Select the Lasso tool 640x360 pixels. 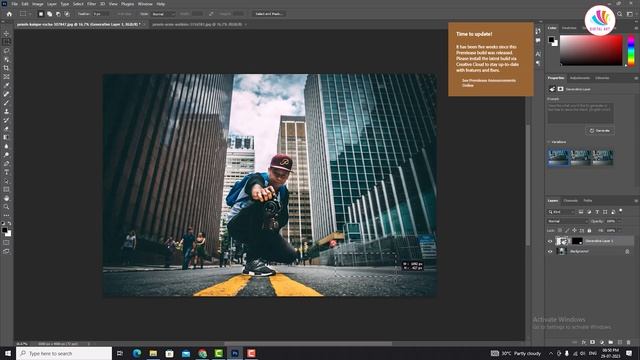[x=6, y=51]
